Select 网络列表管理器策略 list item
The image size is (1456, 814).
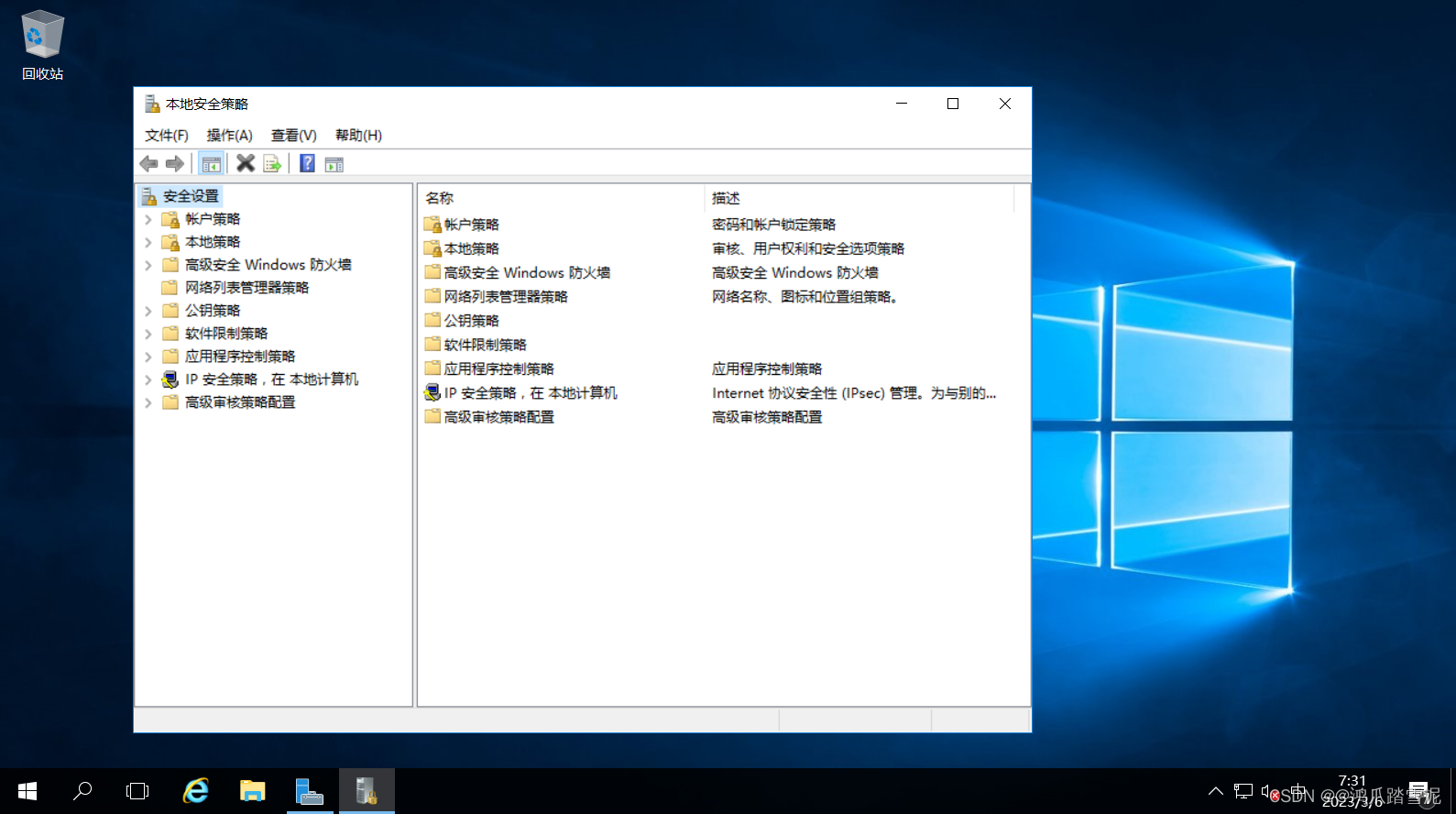click(x=506, y=296)
